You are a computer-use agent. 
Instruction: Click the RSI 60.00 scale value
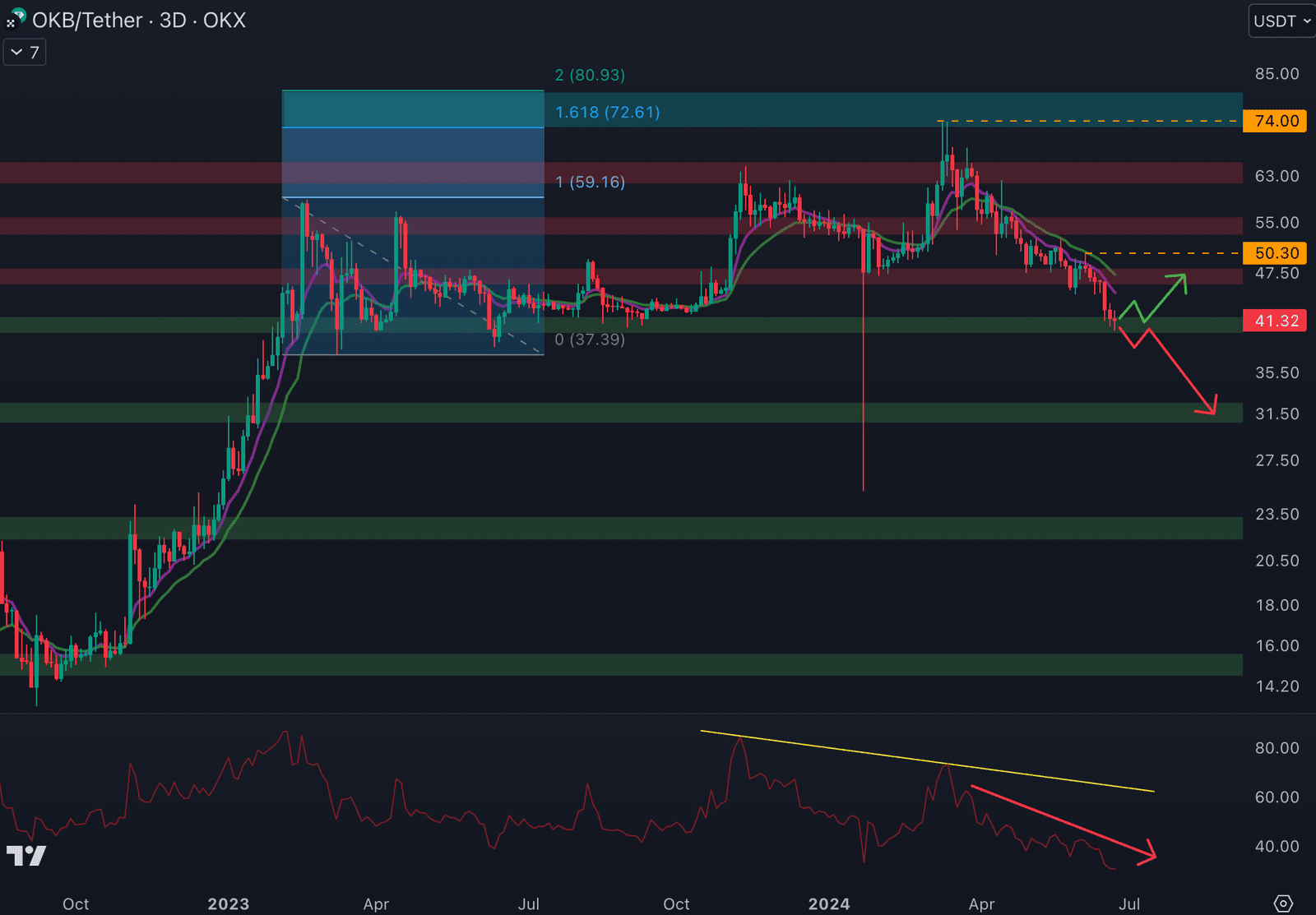[x=1277, y=797]
